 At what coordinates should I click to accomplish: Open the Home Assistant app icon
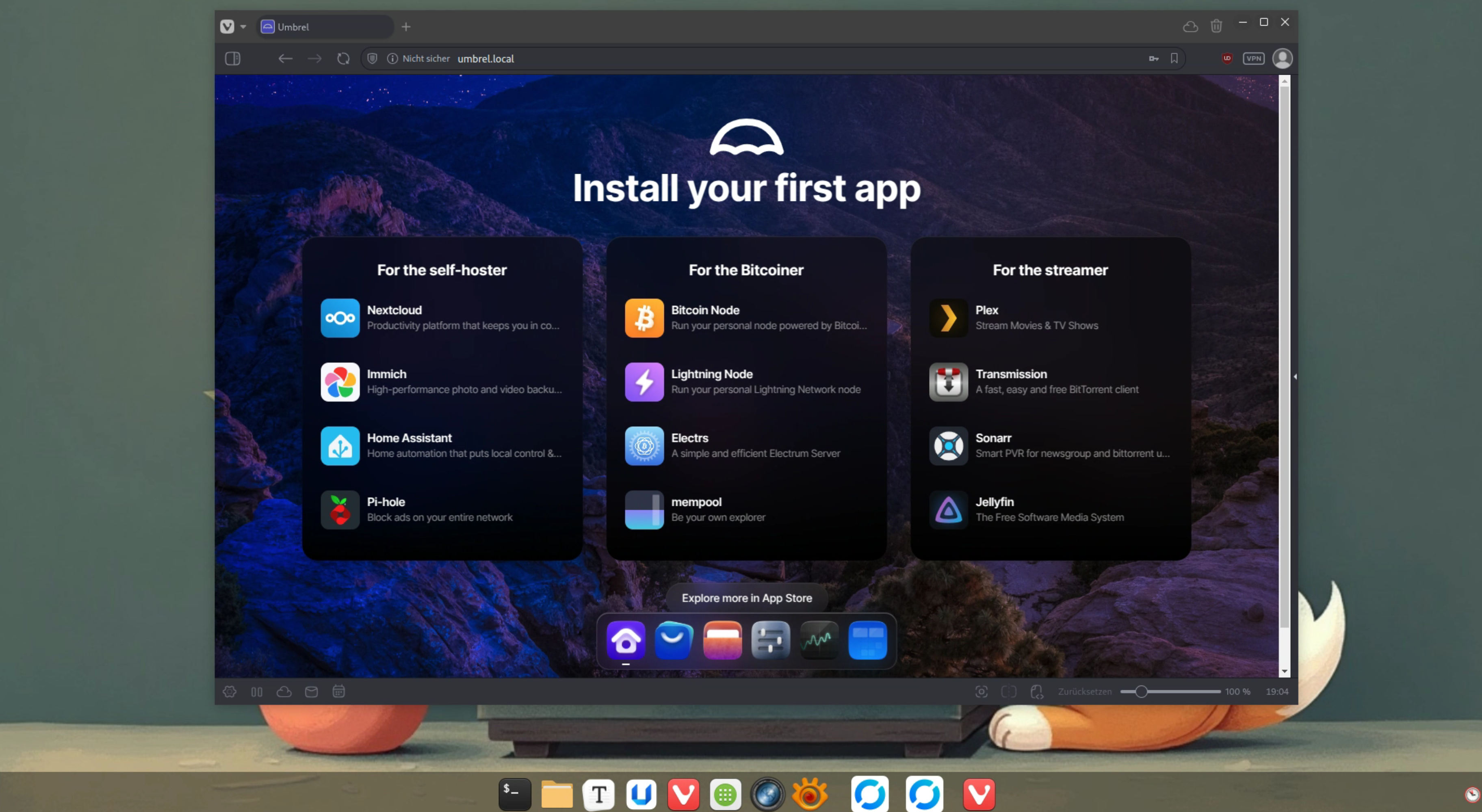tap(340, 446)
